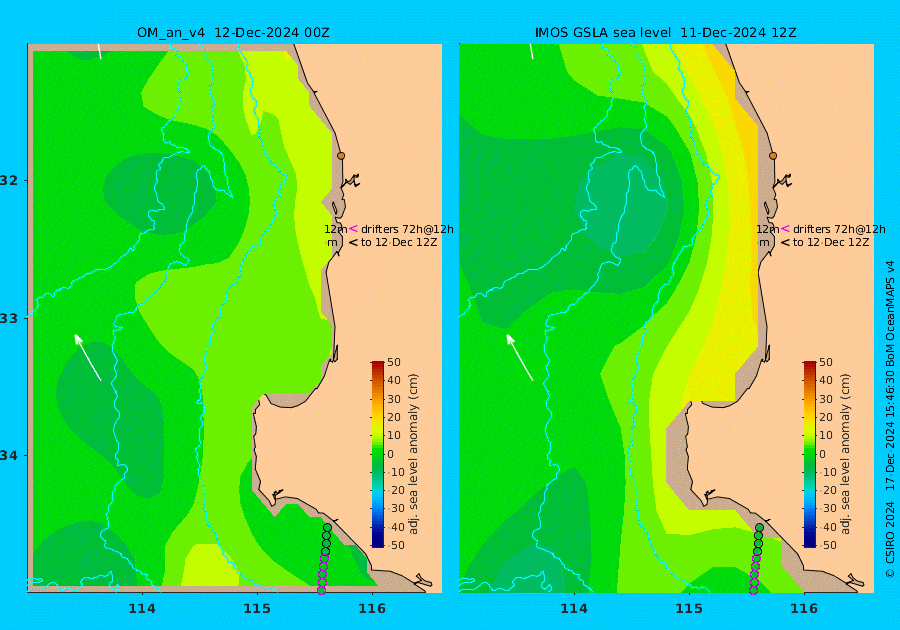Click the 'OM_an_v4 12-Dec-2024 00Z' title
Viewport: 900px width, 630px height.
[233, 33]
